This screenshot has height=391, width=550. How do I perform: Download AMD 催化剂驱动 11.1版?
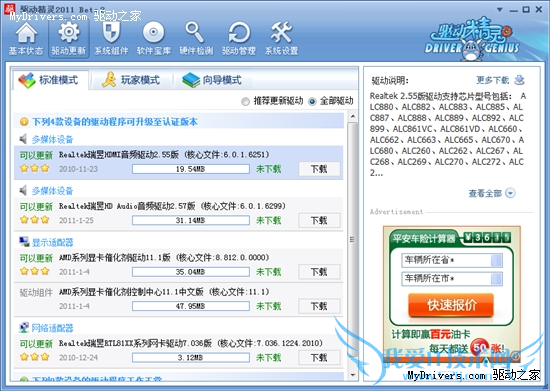pos(319,272)
